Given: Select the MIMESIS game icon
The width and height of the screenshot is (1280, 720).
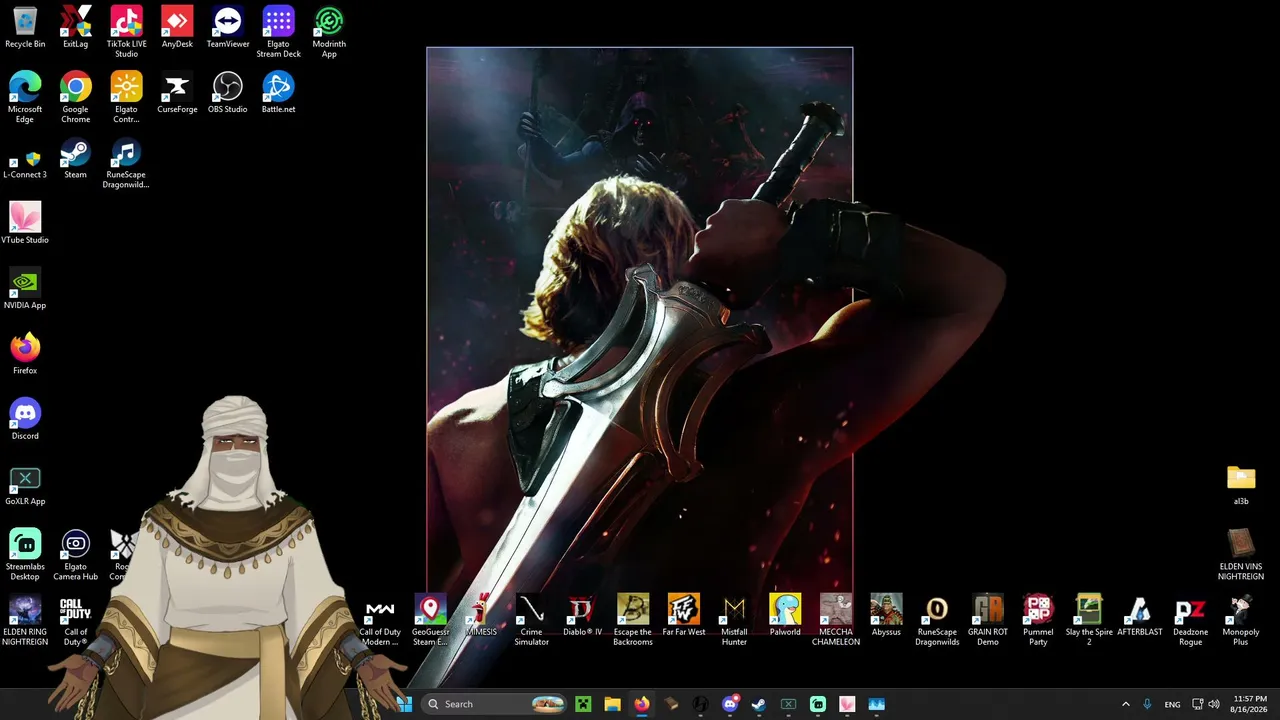Looking at the screenshot, I should coord(481,615).
